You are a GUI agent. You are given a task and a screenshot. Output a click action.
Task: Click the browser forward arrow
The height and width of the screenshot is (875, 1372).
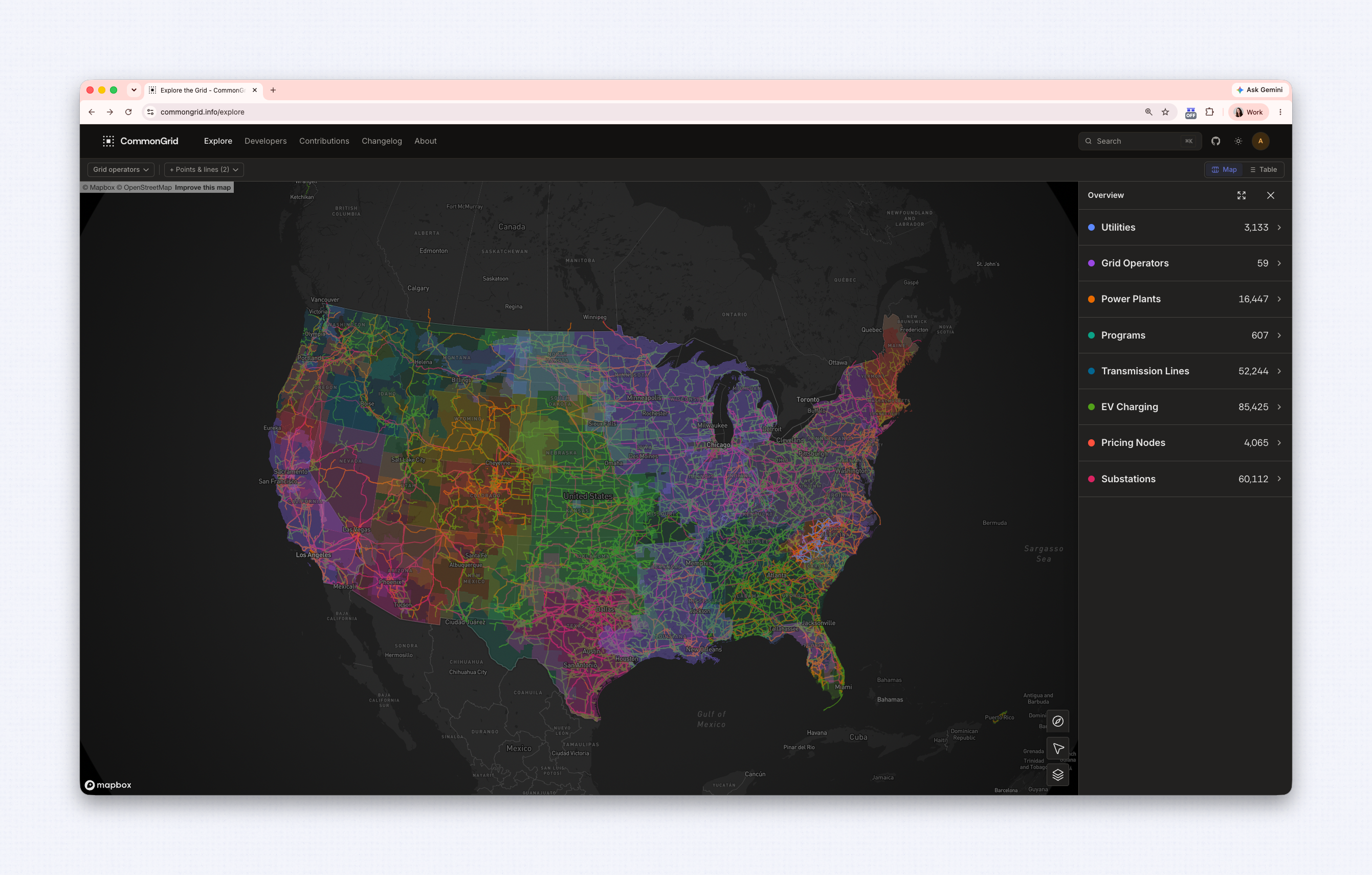tap(110, 112)
